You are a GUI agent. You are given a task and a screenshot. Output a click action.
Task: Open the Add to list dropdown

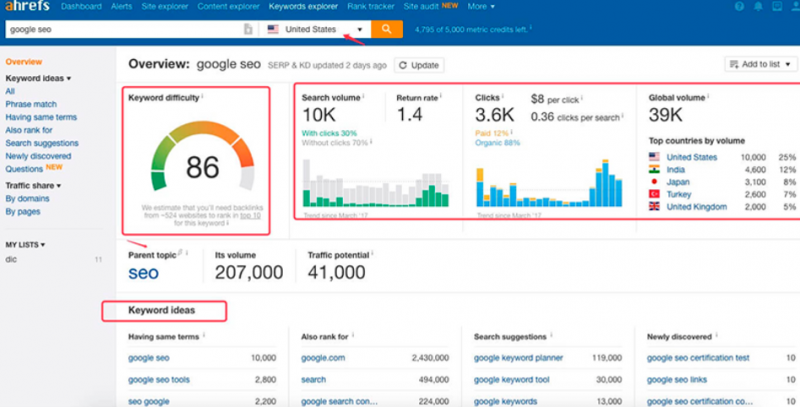[x=760, y=64]
